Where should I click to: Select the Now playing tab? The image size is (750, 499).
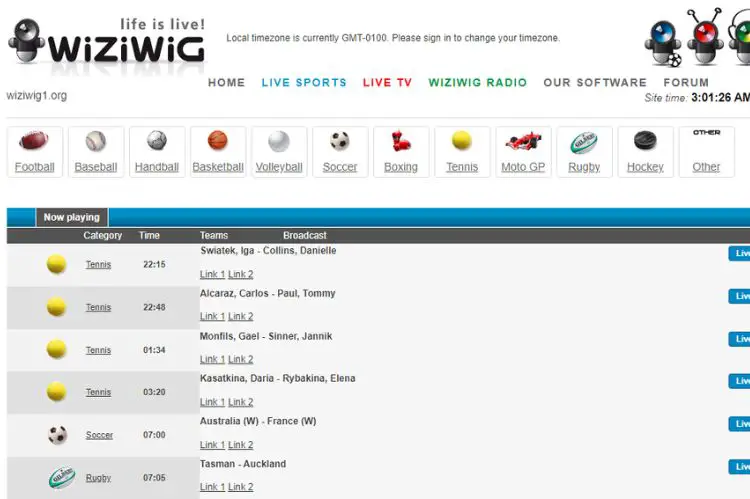point(72,217)
